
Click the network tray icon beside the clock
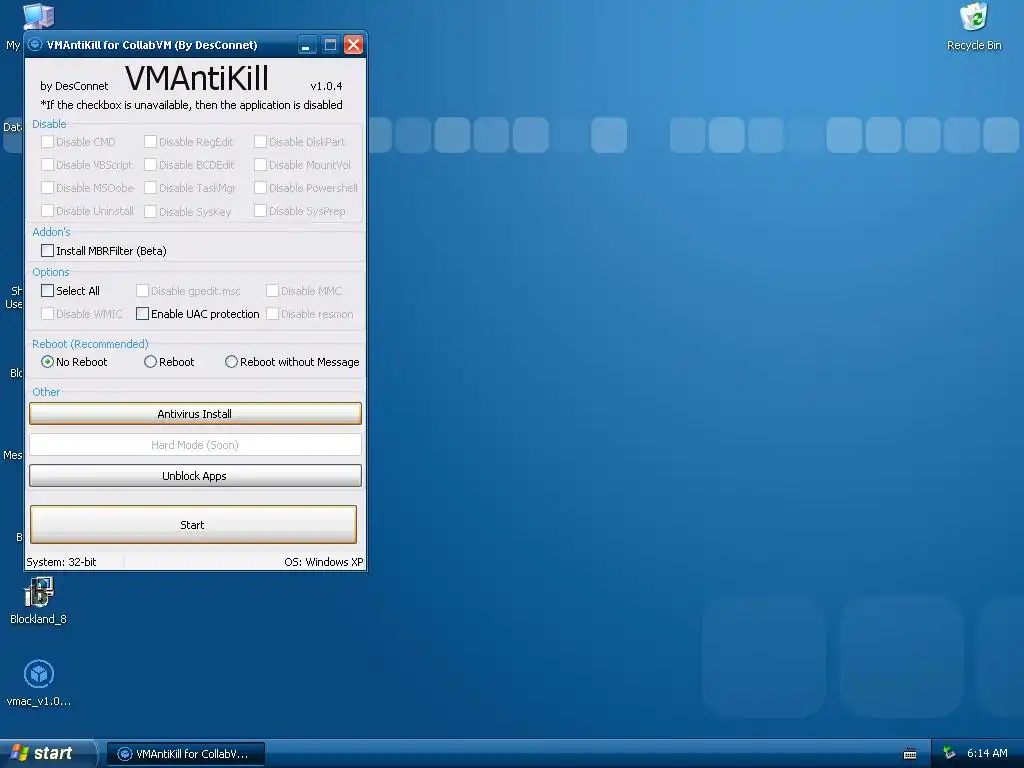point(950,753)
